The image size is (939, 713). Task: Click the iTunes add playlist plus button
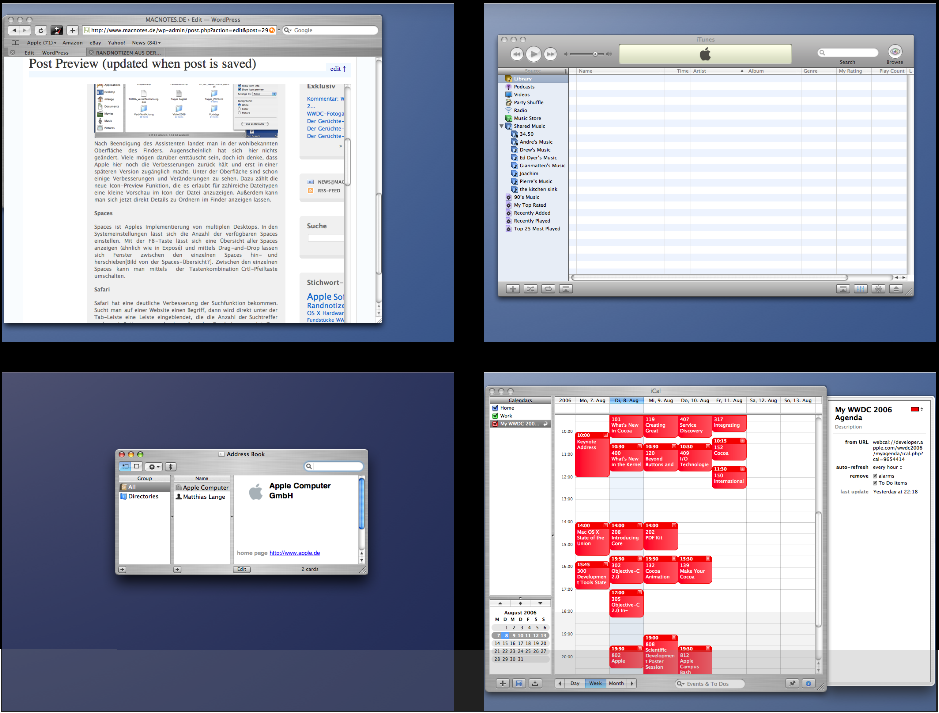513,289
